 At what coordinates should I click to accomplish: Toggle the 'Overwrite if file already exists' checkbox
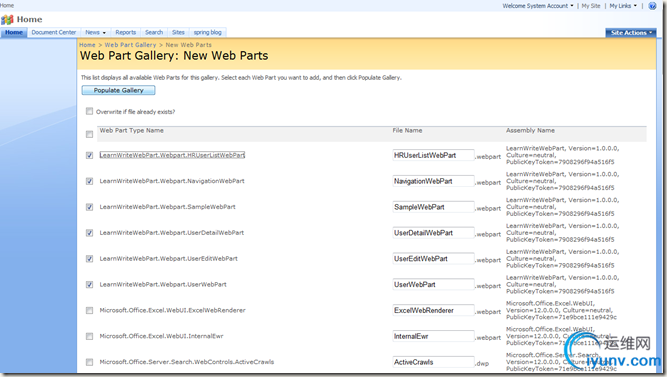click(89, 111)
